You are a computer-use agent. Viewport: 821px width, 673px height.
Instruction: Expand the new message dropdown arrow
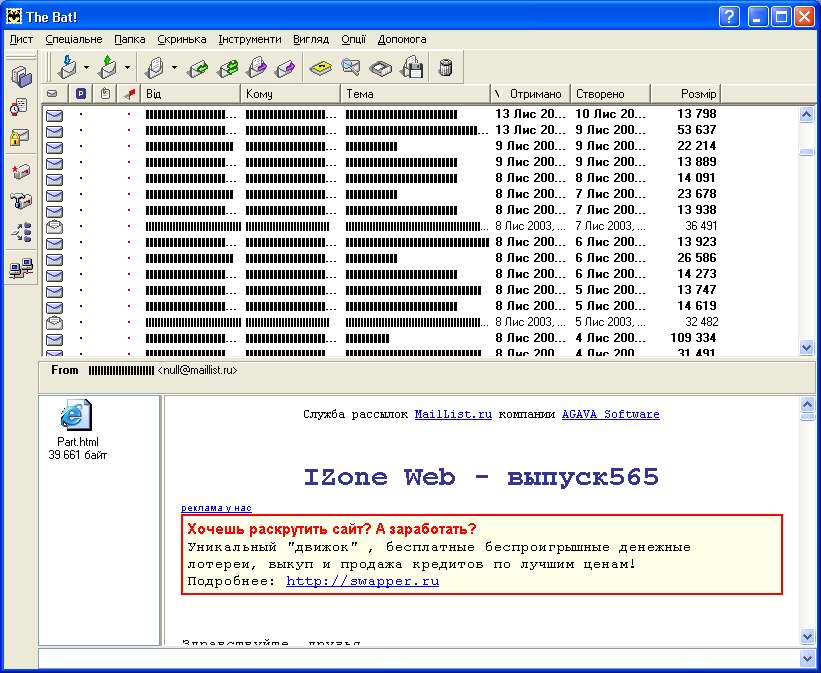174,68
